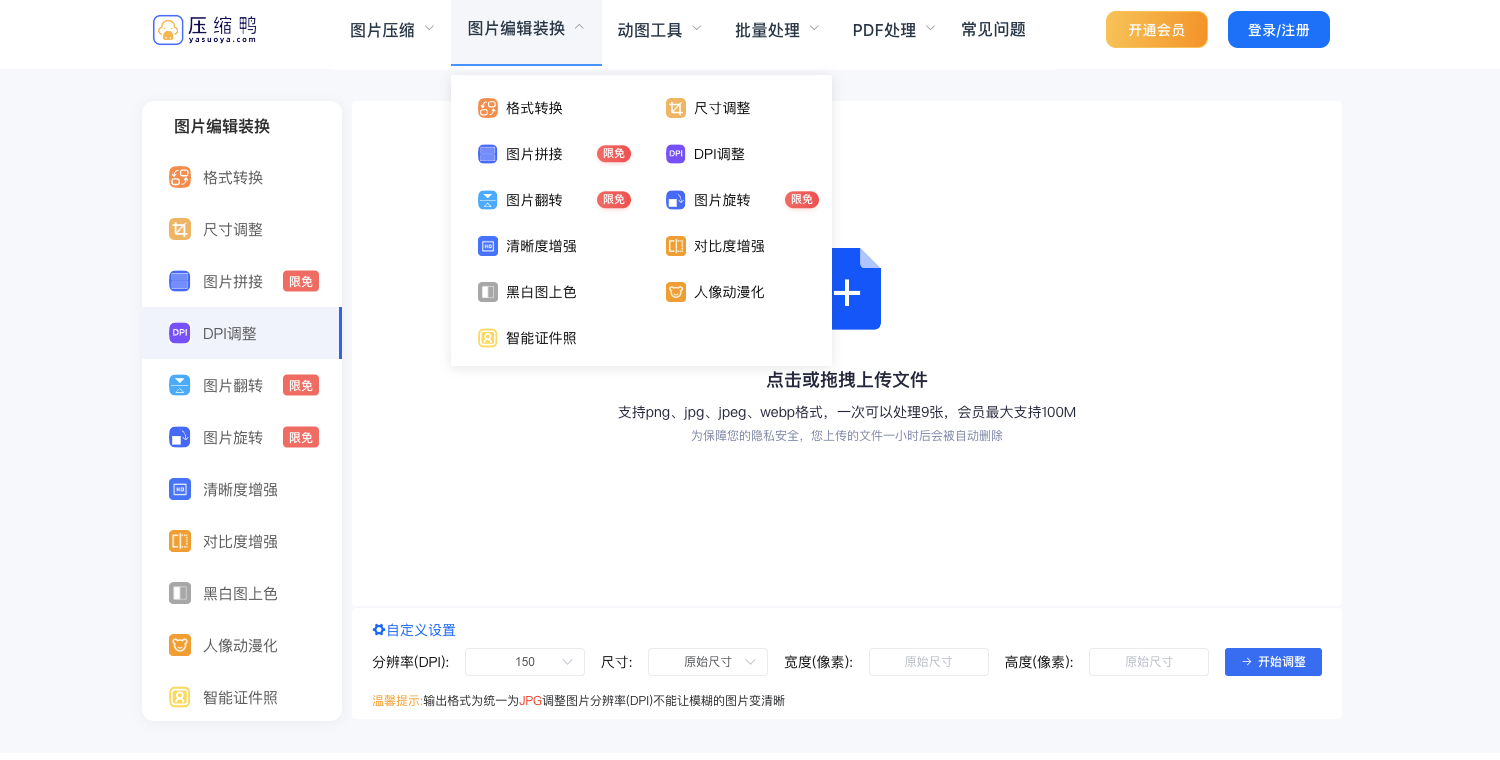Click 黑白图上色 icon in dropdown menu
The height and width of the screenshot is (760, 1500).
point(488,292)
